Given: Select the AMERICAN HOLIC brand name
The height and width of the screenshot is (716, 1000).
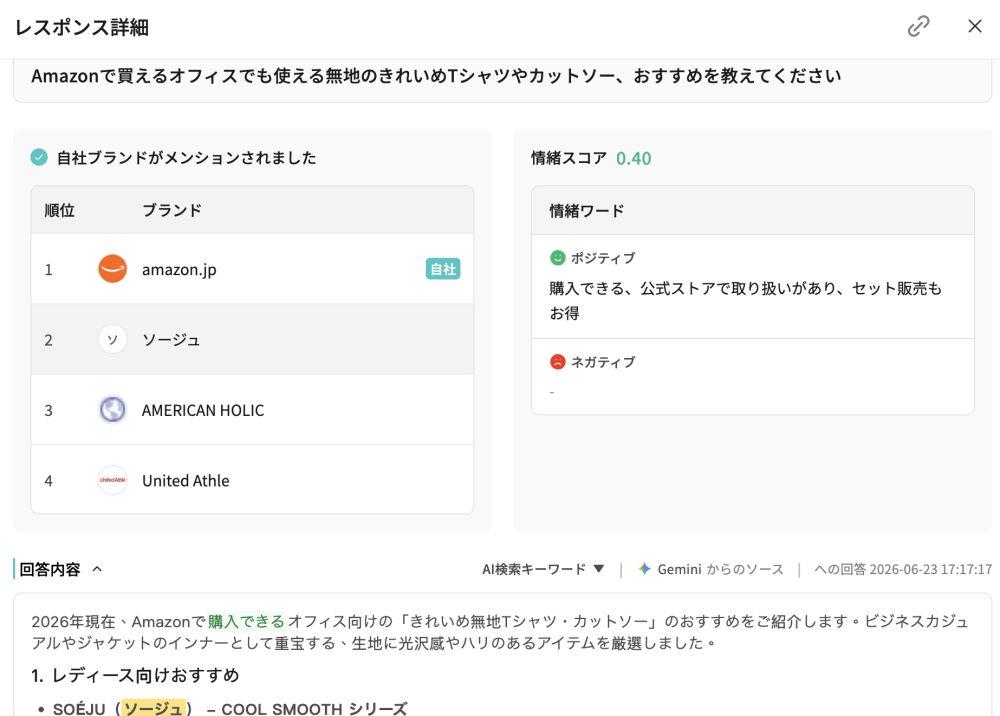Looking at the screenshot, I should (x=203, y=410).
